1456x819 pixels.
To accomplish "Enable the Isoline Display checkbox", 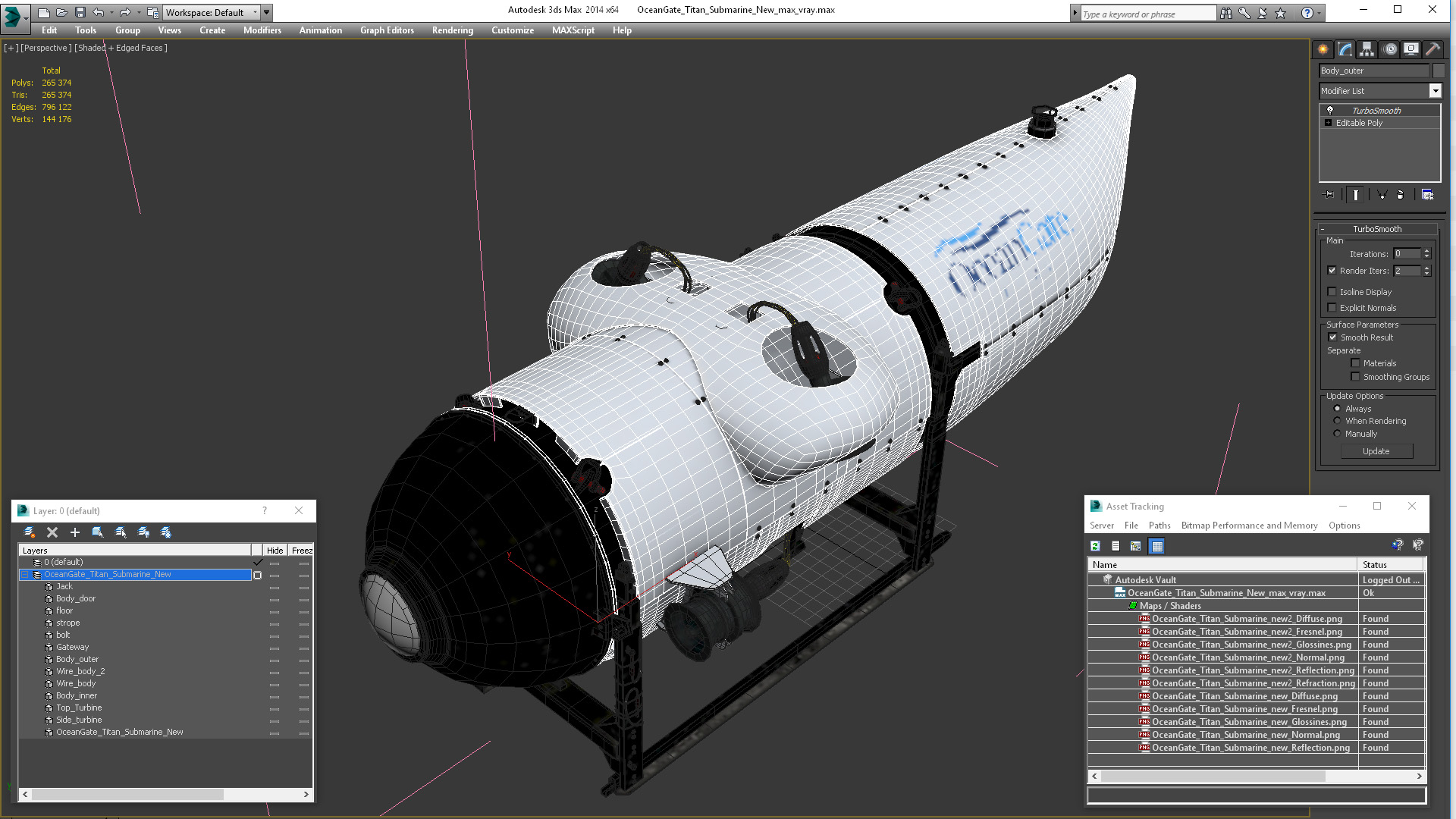I will click(x=1332, y=292).
